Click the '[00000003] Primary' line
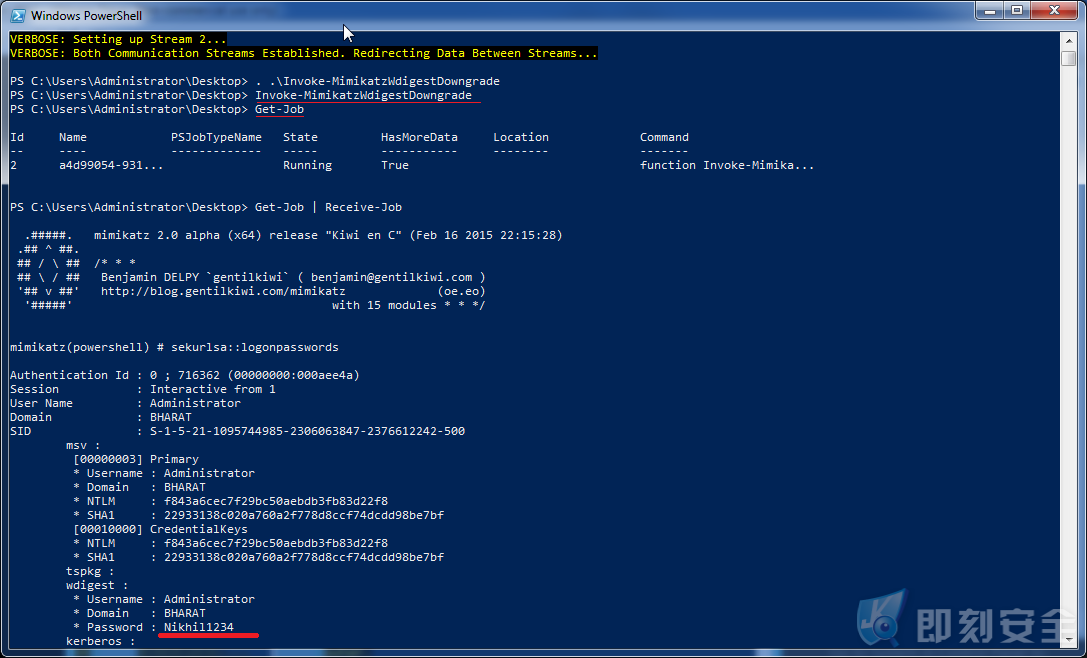The image size is (1087, 658). (136, 459)
